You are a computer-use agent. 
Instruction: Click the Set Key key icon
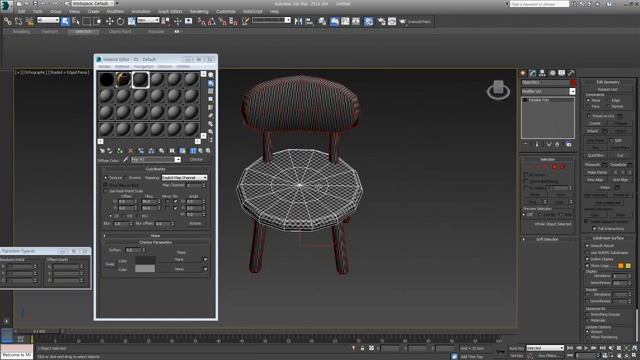pos(500,351)
